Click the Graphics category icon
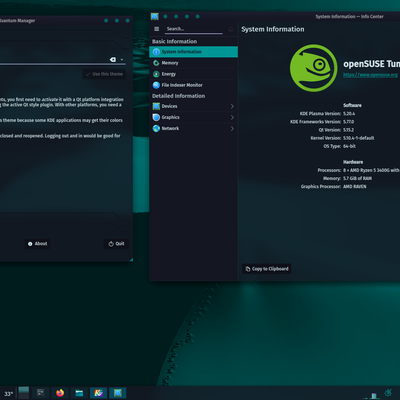400x400 pixels. tap(156, 117)
